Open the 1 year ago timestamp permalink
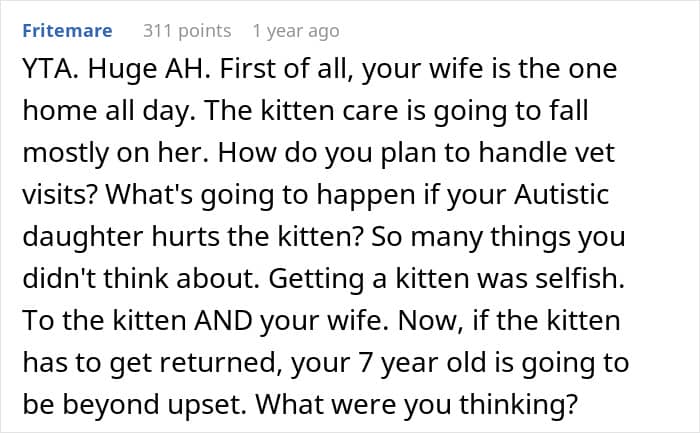 pos(296,31)
